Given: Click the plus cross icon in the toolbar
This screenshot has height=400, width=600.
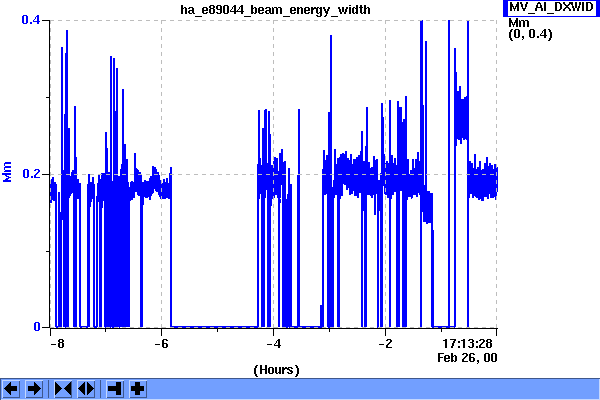Looking at the screenshot, I should pos(137,388).
